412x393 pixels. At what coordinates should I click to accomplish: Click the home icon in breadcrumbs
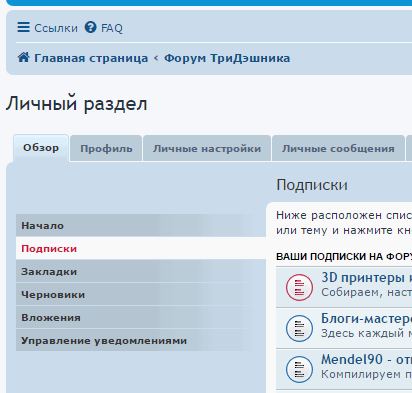pyautogui.click(x=23, y=57)
